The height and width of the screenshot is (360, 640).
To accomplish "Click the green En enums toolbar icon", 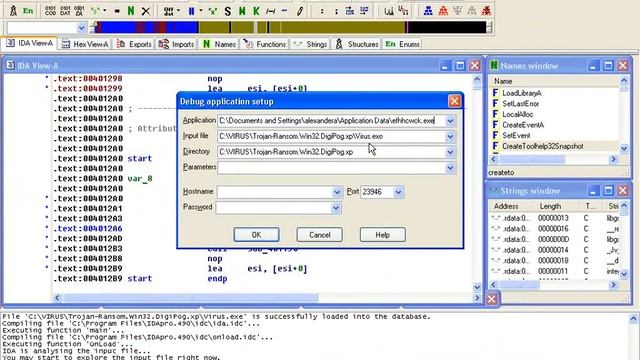I will tap(28, 11).
